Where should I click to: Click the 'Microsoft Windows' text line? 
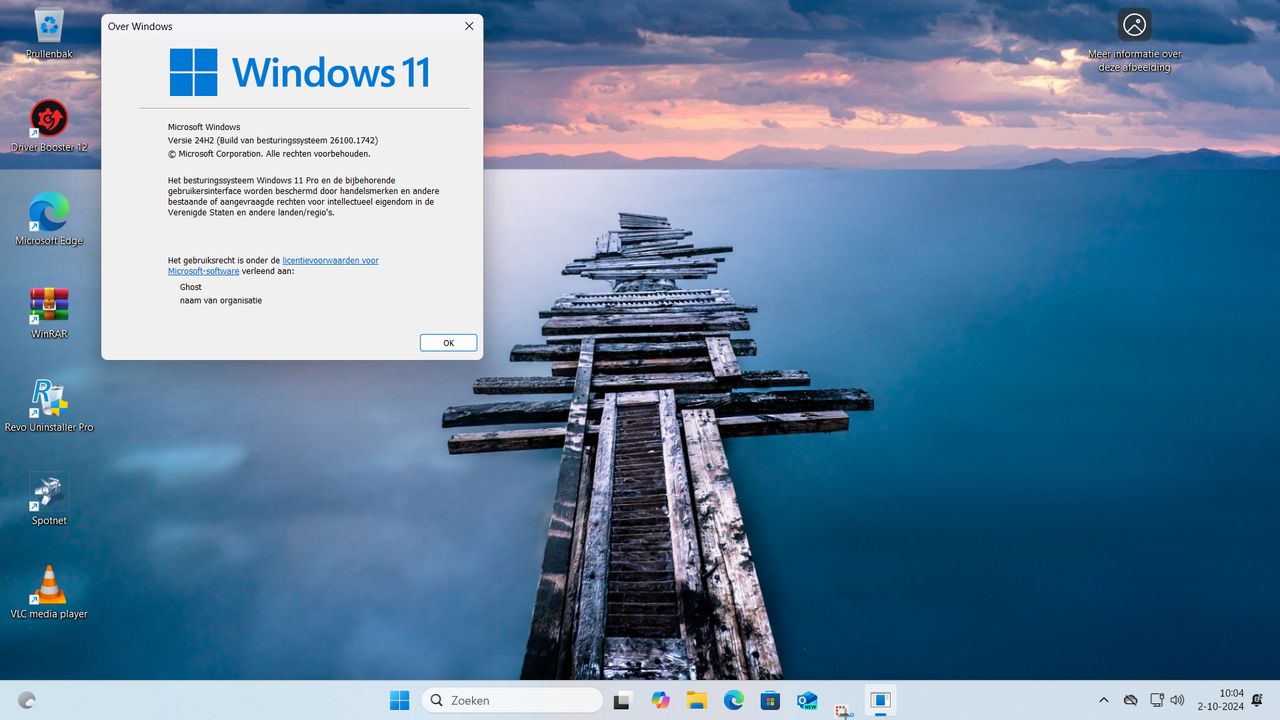click(204, 127)
